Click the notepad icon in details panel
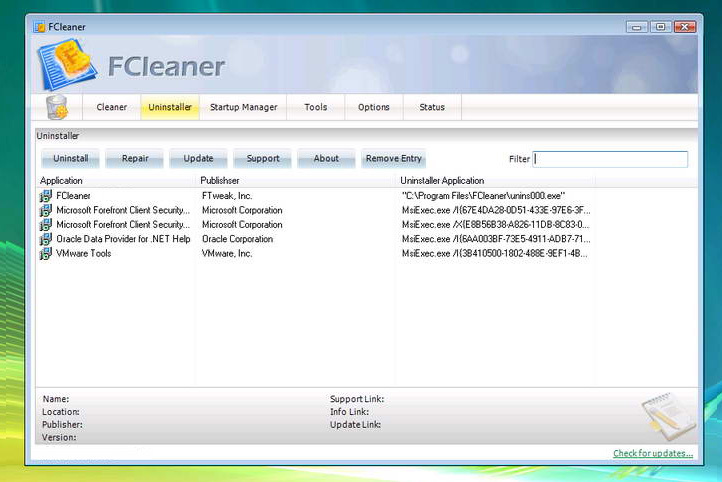722x482 pixels. [x=669, y=416]
